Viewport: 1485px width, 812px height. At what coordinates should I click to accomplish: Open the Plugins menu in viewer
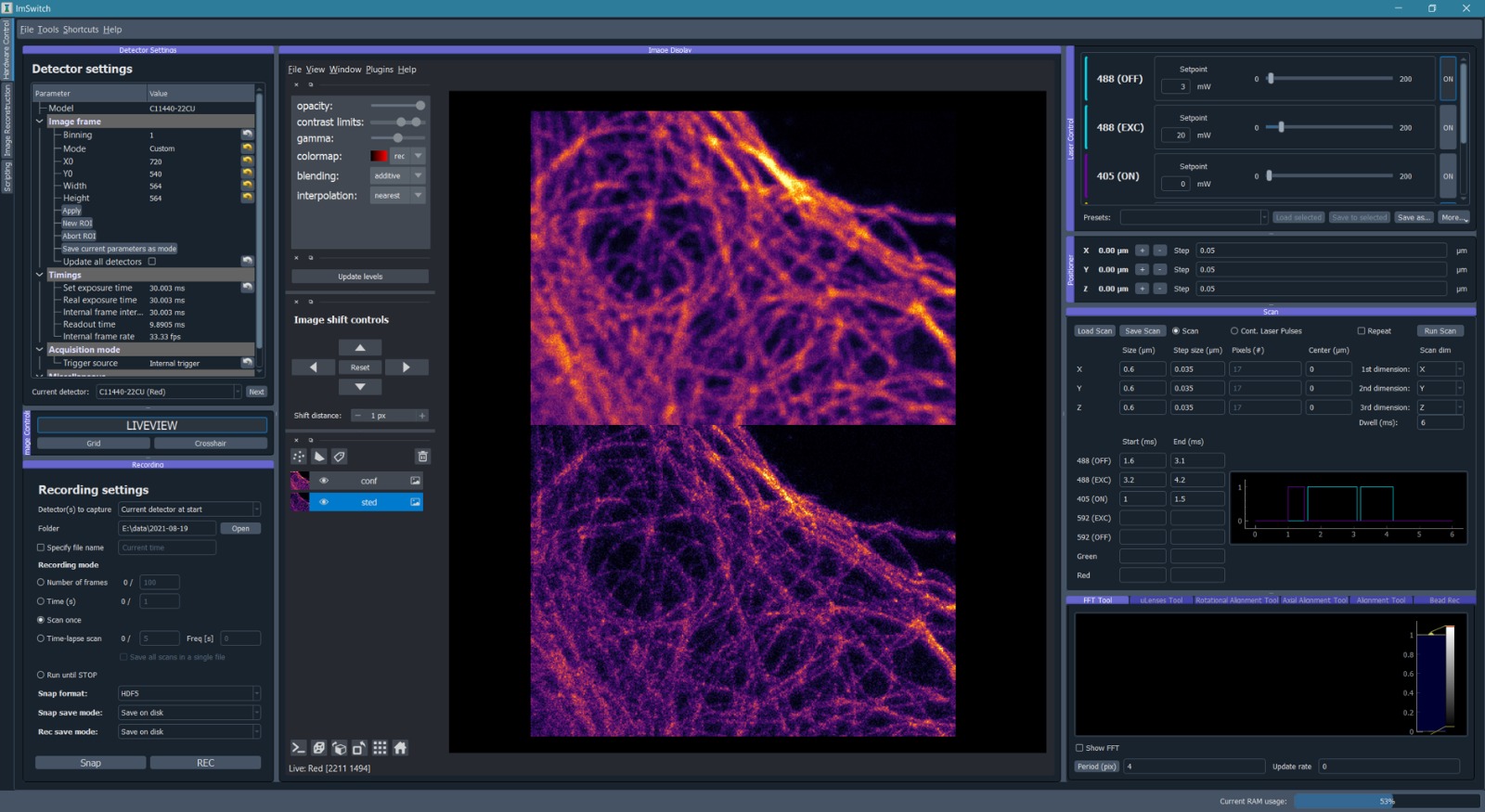(x=379, y=70)
